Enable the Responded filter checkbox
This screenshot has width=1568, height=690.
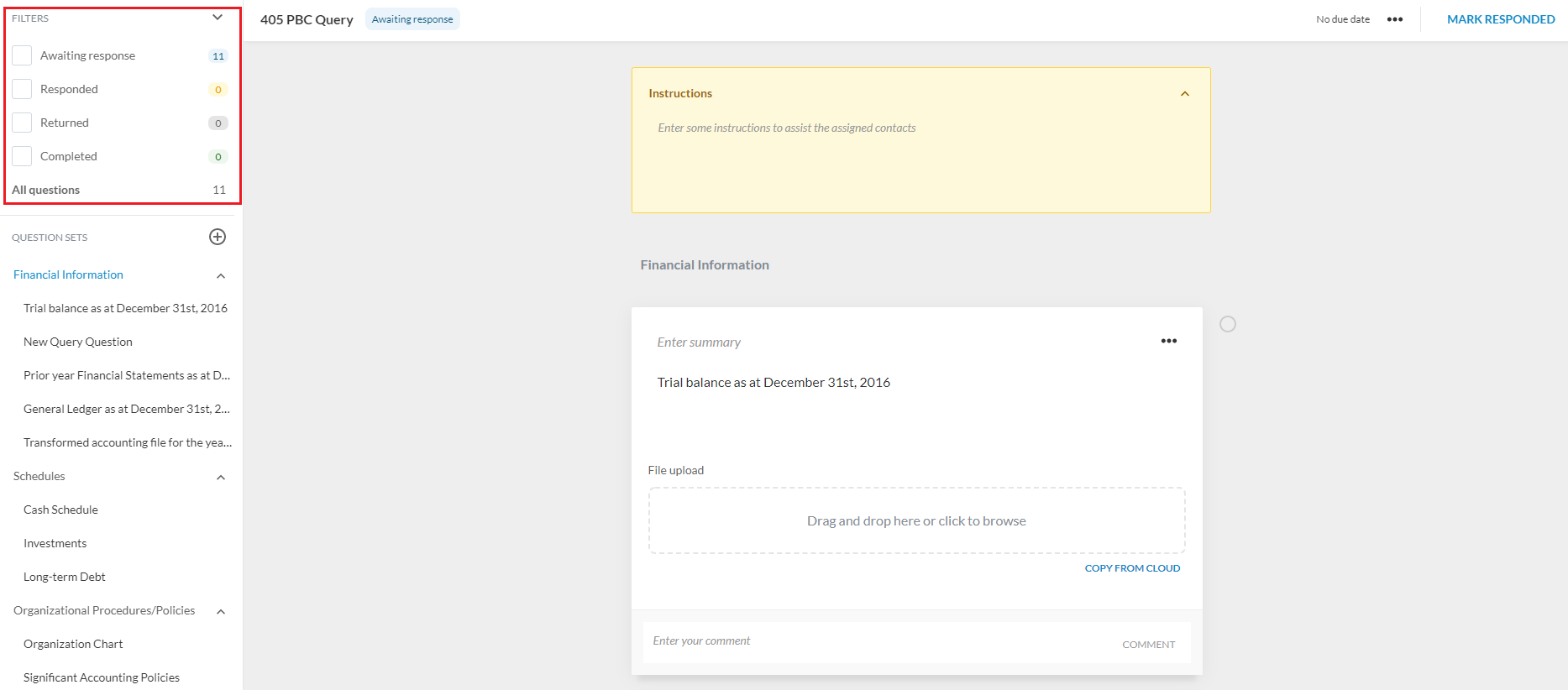(x=22, y=89)
